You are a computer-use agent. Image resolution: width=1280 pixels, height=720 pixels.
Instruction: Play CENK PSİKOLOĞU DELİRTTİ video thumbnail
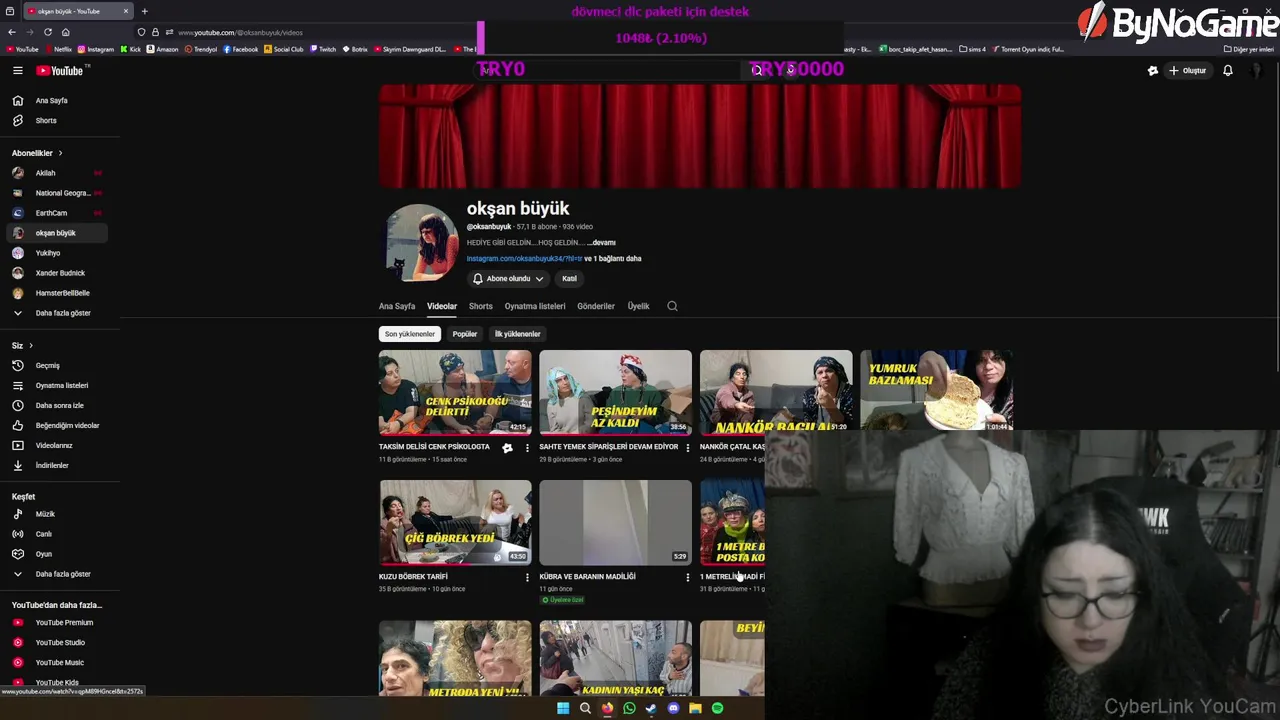tap(455, 392)
